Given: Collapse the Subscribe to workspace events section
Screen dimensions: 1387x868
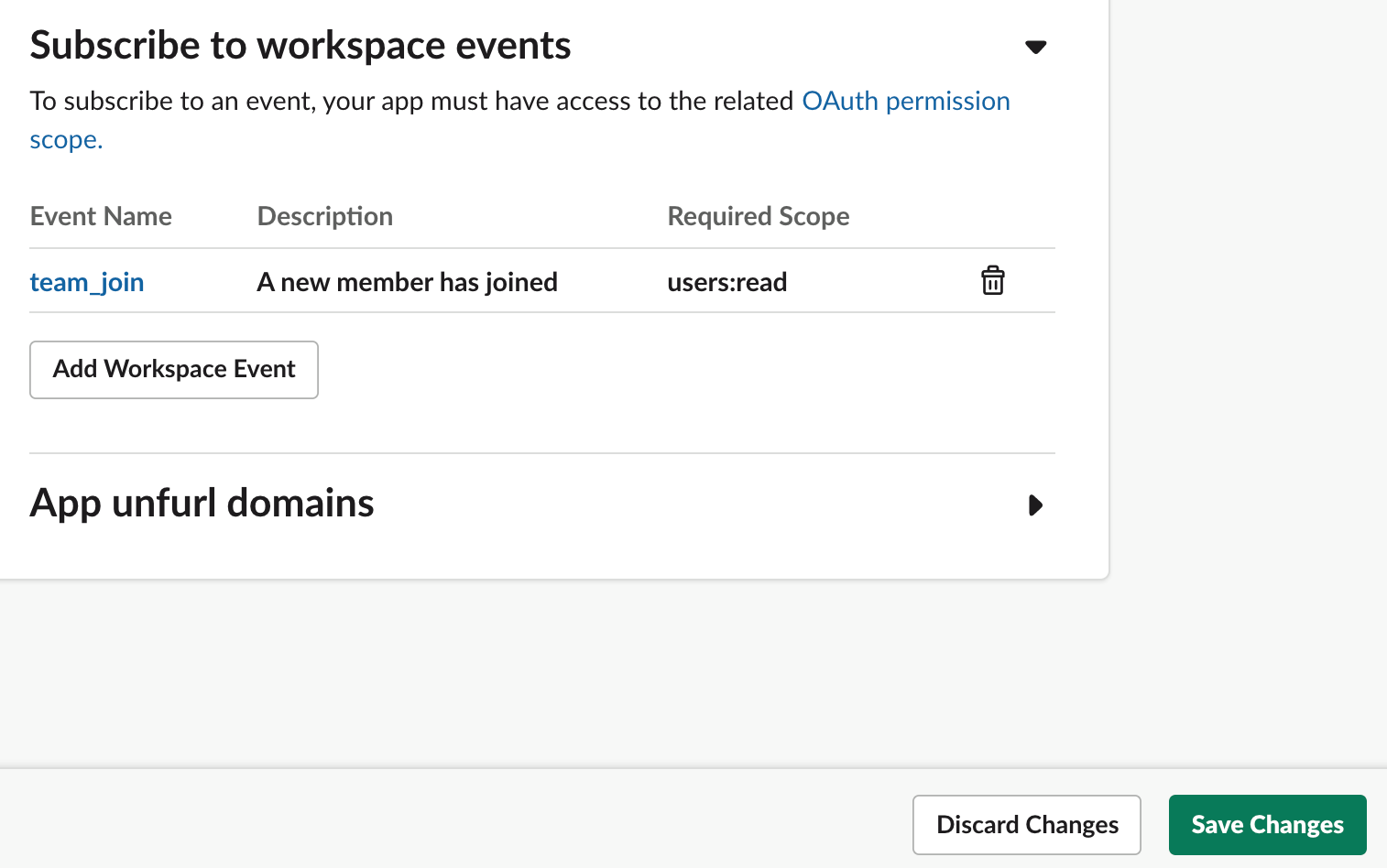Looking at the screenshot, I should point(1035,47).
